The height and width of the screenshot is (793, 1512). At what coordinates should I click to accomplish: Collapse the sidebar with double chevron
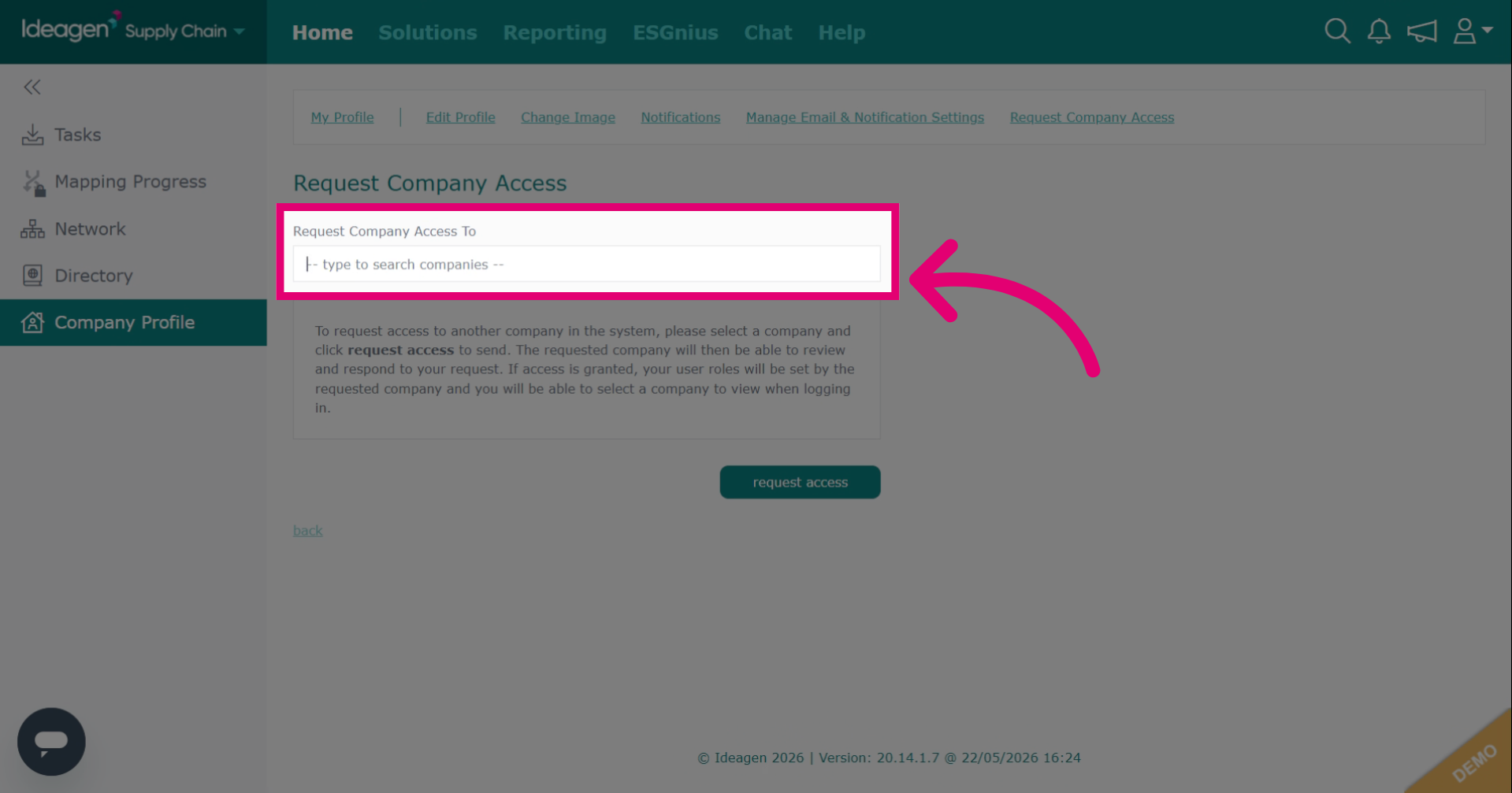32,87
